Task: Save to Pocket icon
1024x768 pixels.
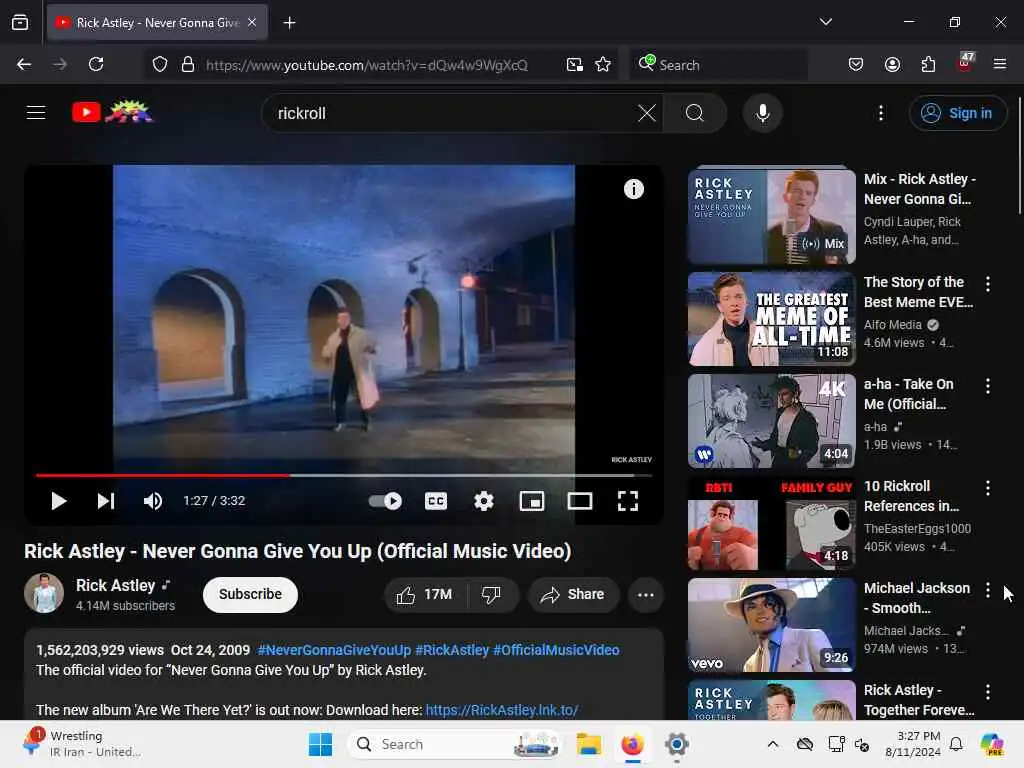Action: [856, 64]
